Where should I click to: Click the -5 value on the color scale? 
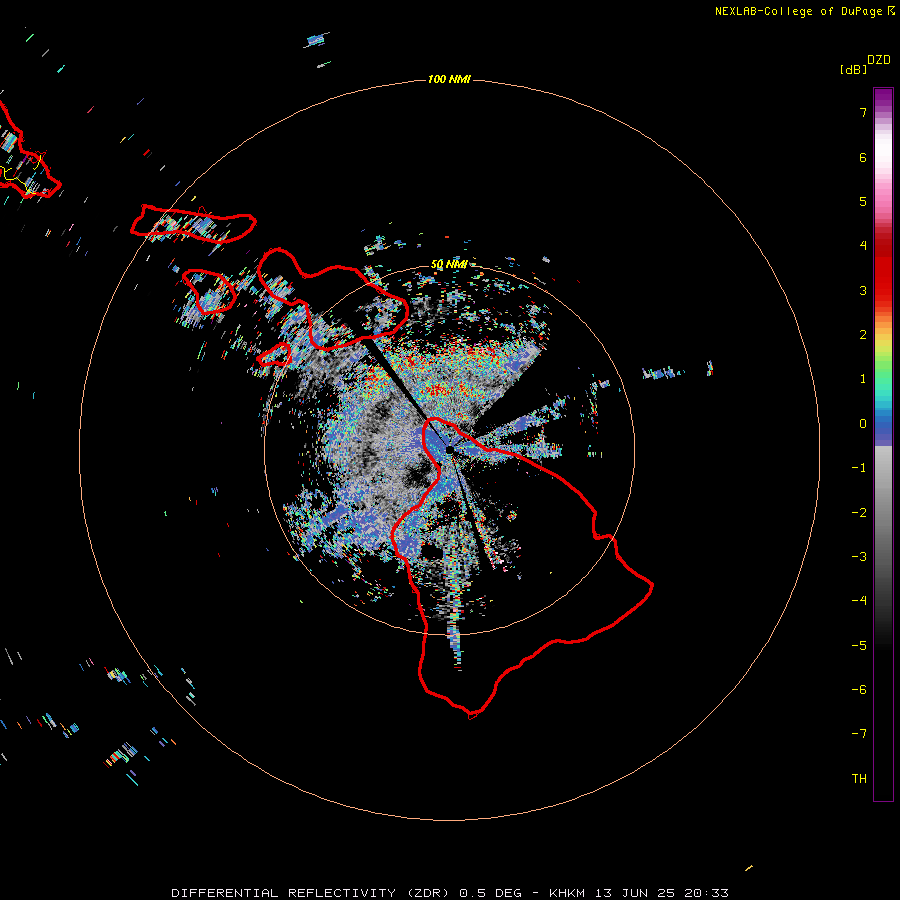click(859, 646)
